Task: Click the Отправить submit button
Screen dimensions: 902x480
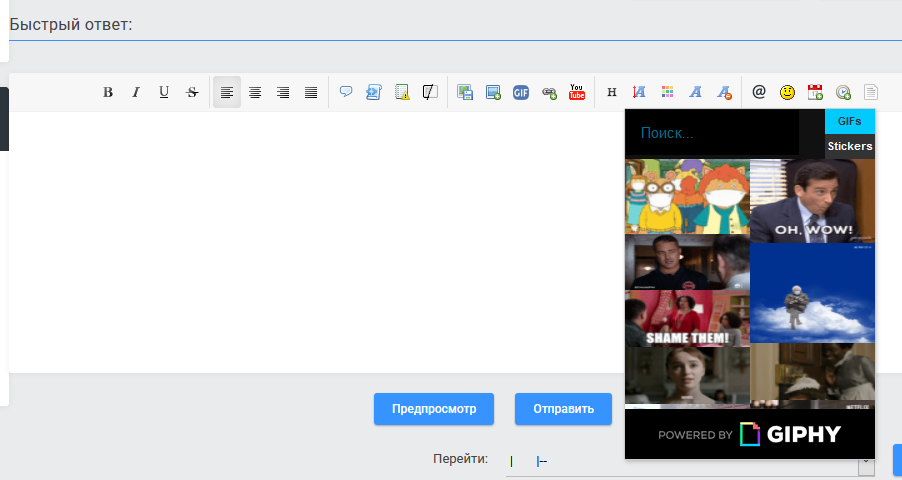Action: (563, 409)
